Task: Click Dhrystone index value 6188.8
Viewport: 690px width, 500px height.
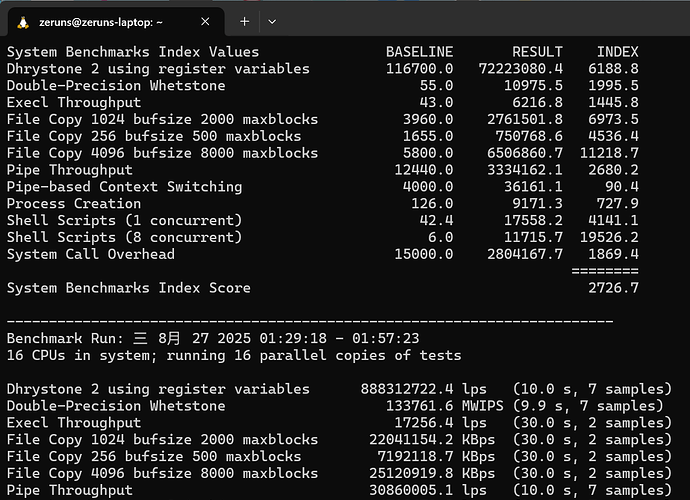Action: 613,69
